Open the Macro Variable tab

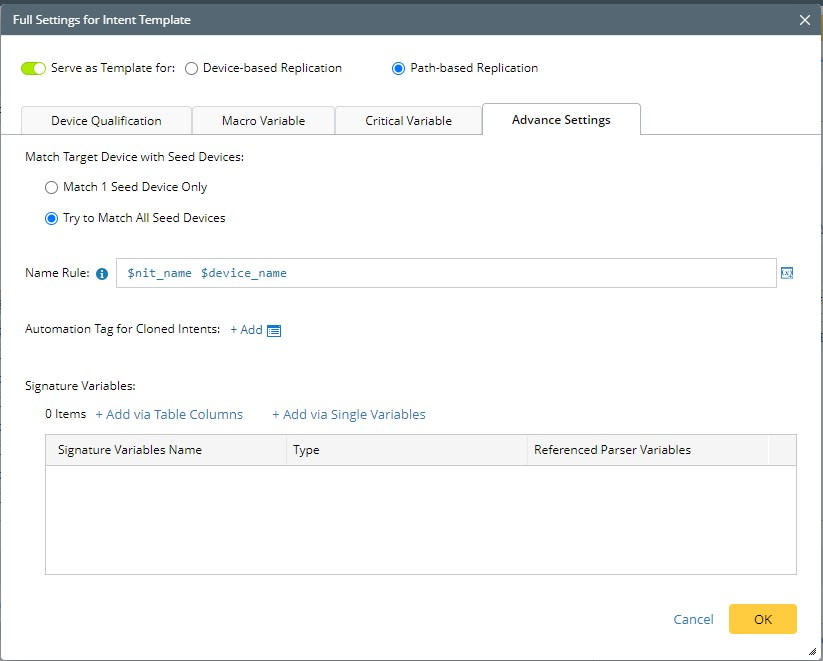[x=263, y=120]
